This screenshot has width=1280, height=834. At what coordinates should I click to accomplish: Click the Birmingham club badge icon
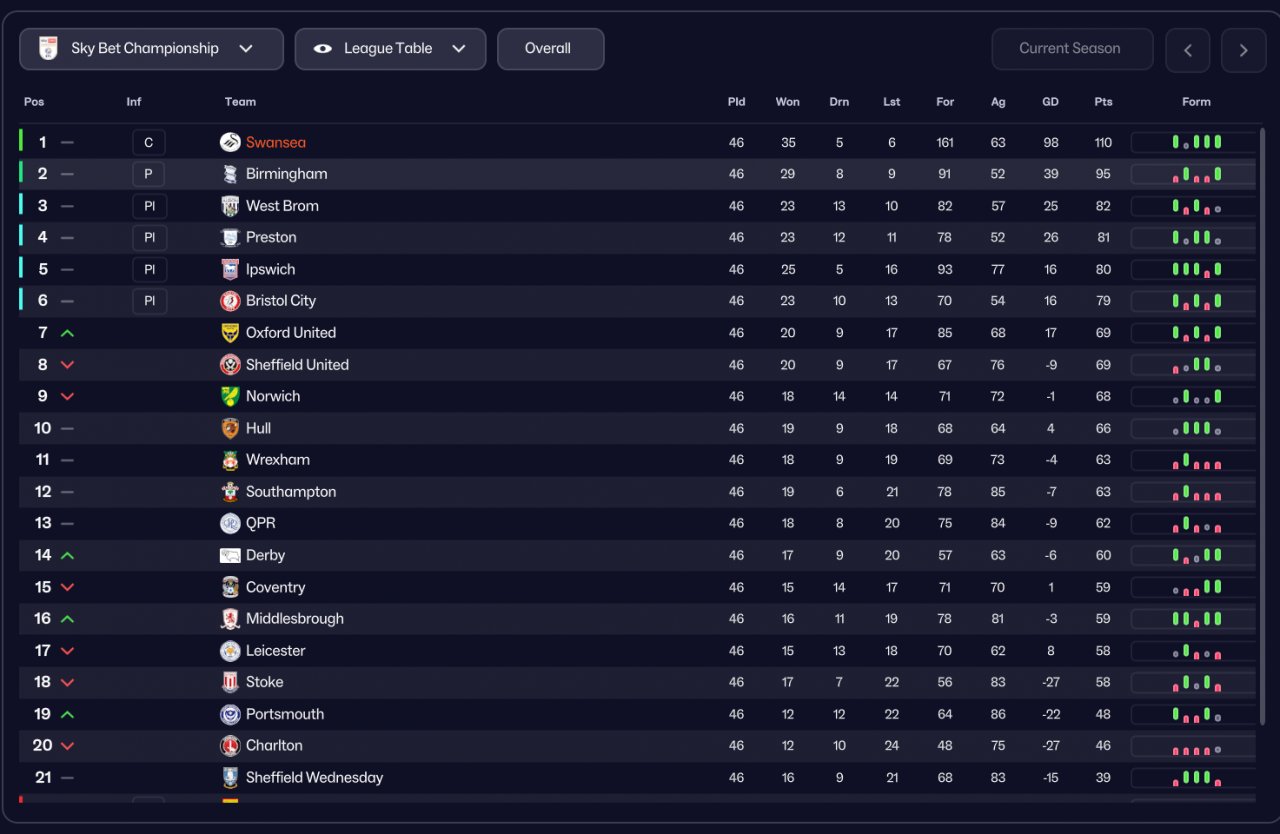click(x=230, y=174)
